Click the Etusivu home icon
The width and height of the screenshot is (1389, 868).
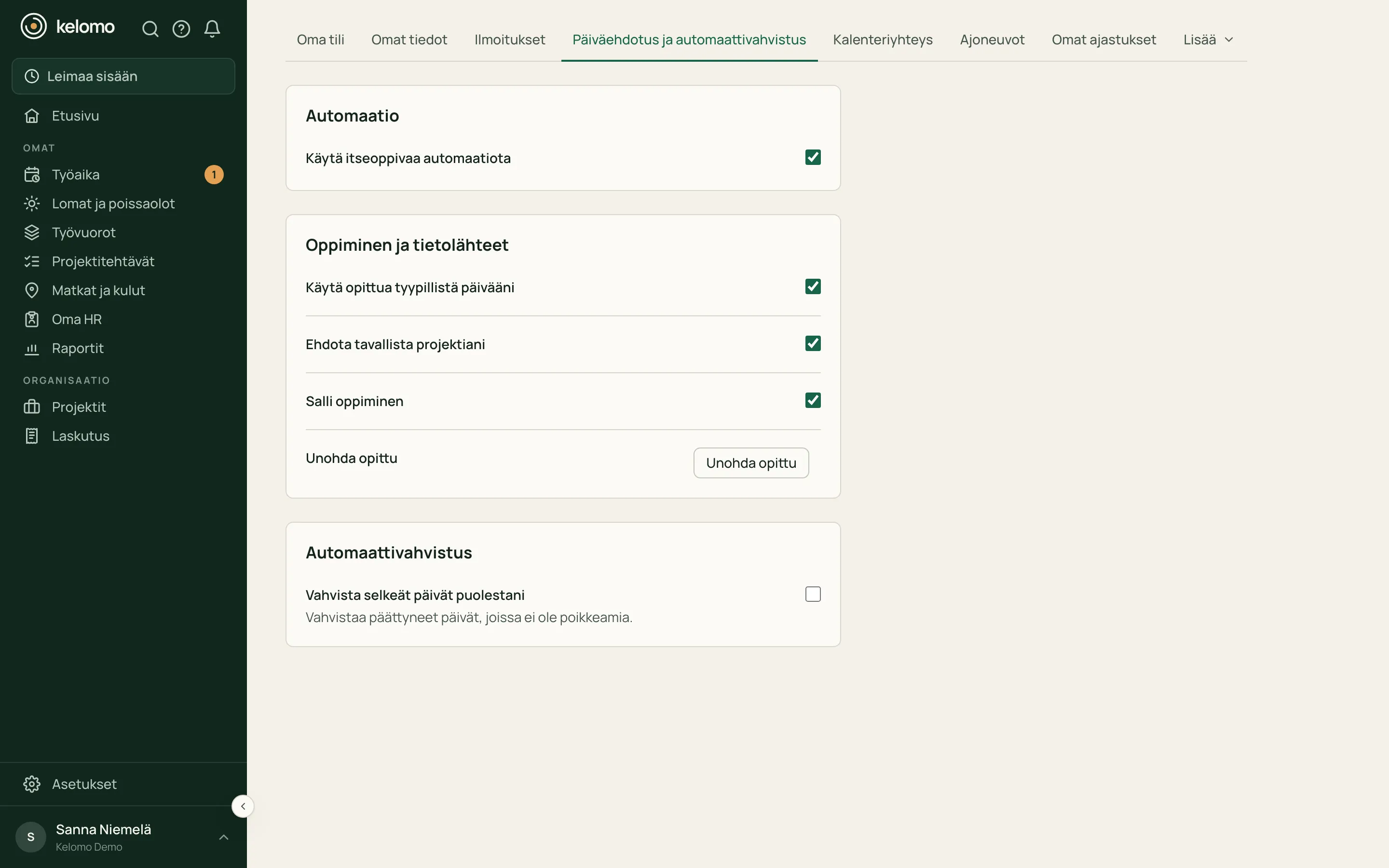31,116
